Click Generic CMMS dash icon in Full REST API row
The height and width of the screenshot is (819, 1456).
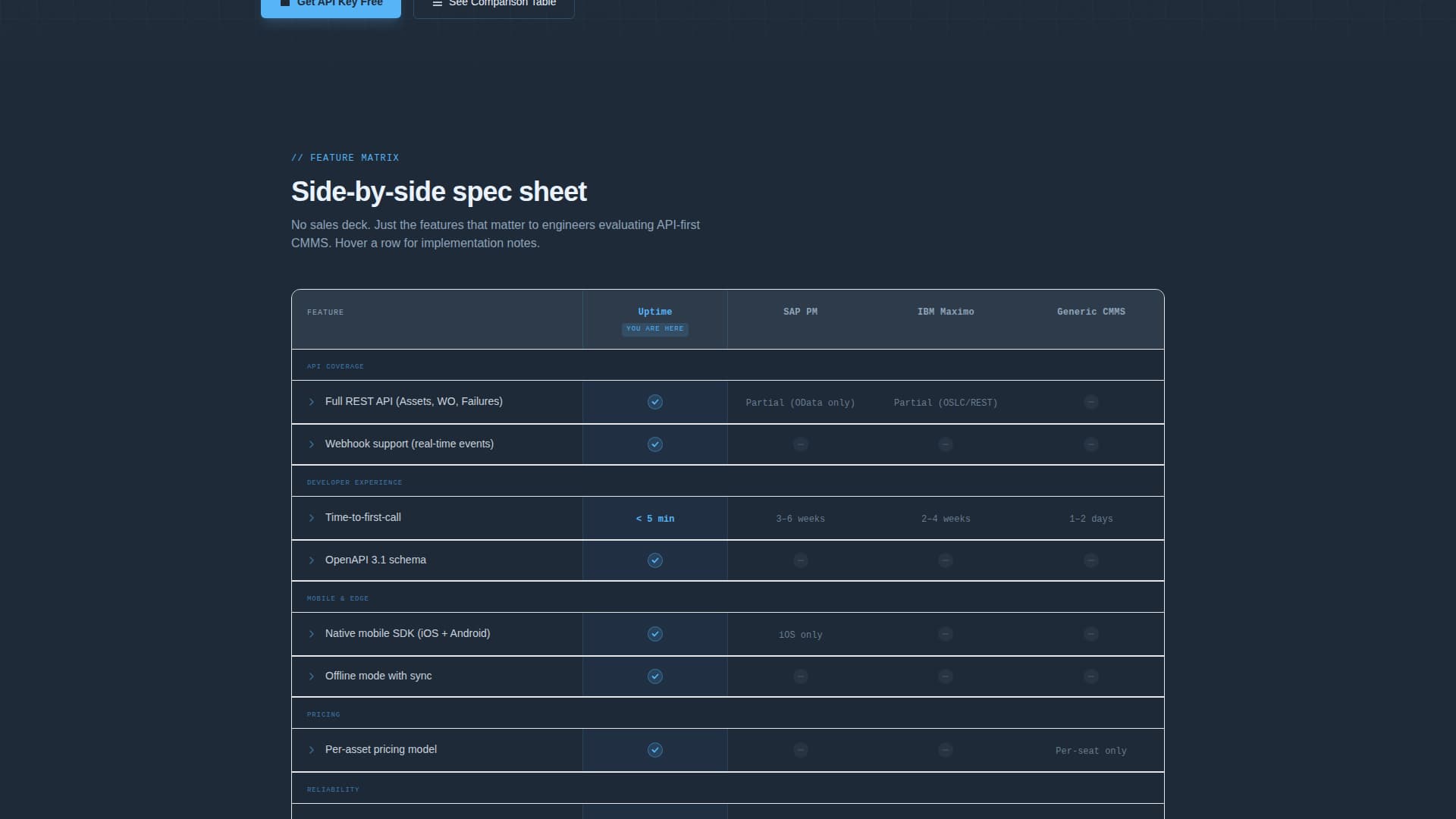1091,402
